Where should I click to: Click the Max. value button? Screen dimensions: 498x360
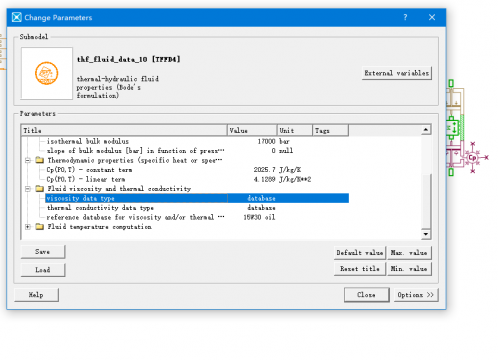coord(409,253)
